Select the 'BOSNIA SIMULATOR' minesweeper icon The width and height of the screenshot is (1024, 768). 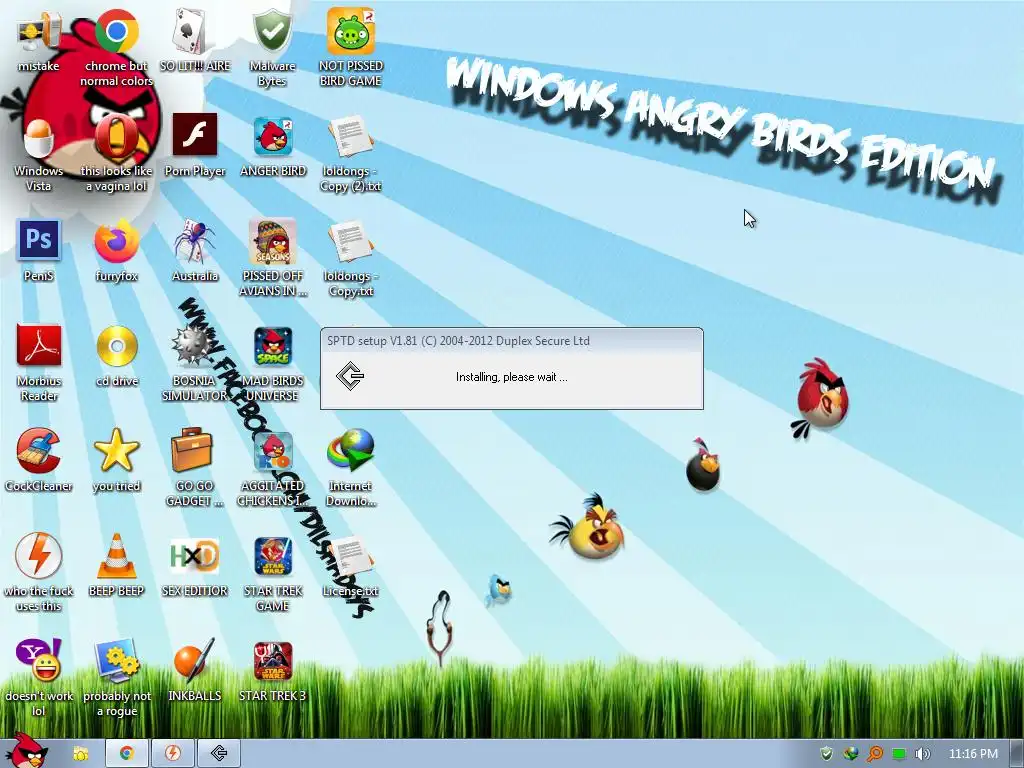pyautogui.click(x=195, y=363)
